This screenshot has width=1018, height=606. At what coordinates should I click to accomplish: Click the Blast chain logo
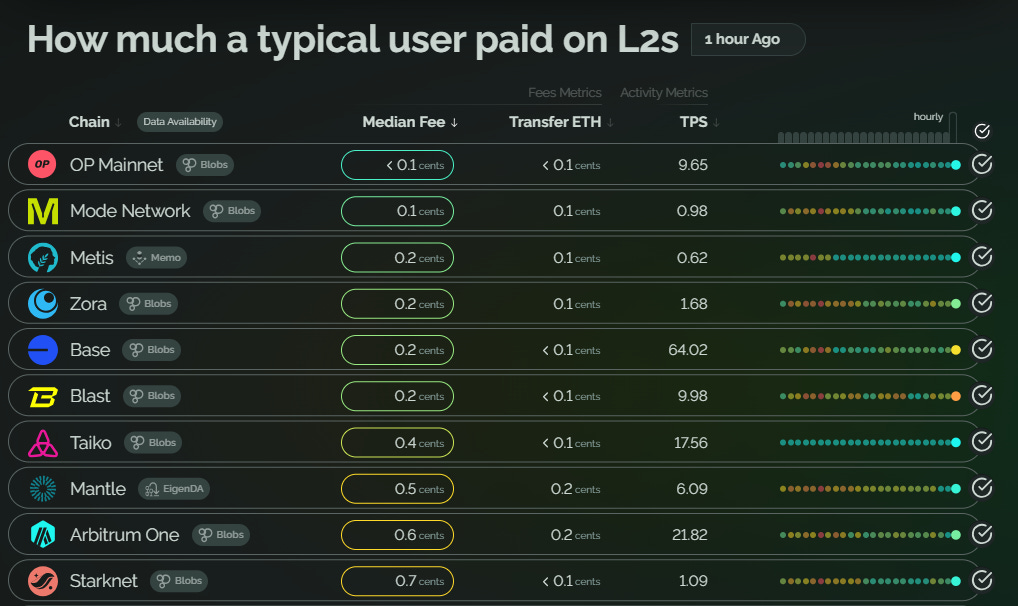click(43, 396)
